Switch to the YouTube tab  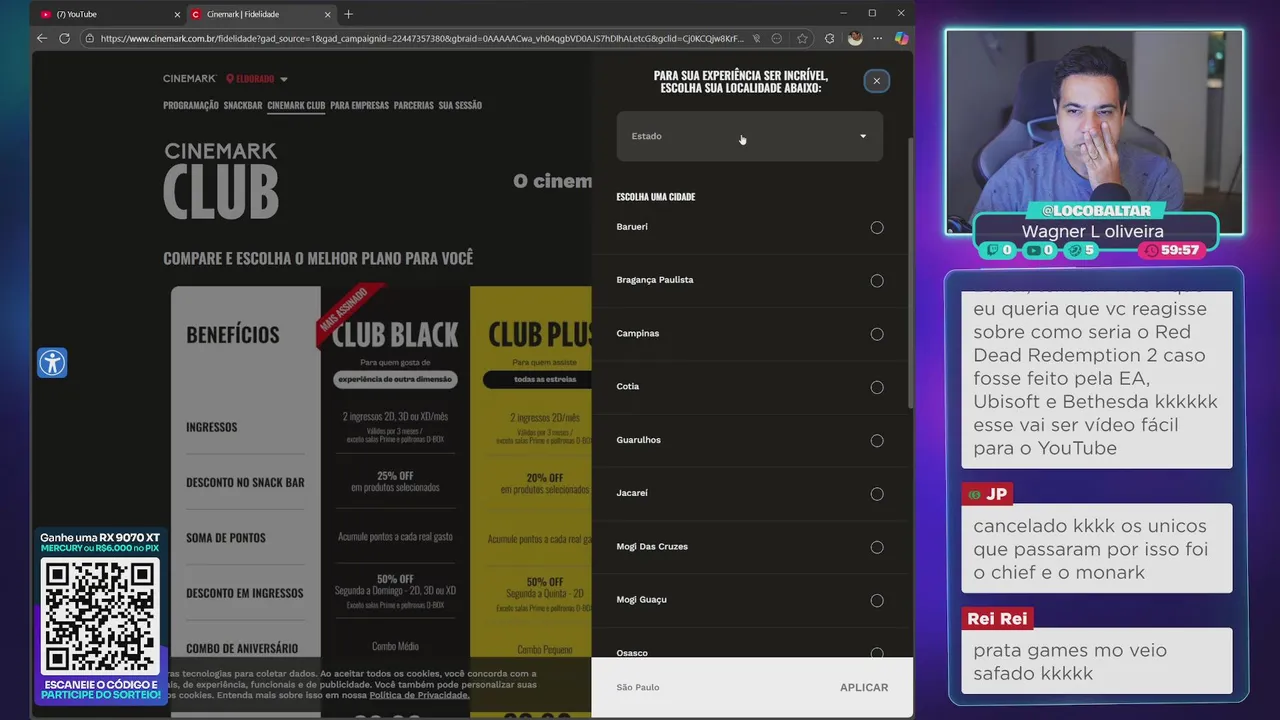(x=108, y=14)
